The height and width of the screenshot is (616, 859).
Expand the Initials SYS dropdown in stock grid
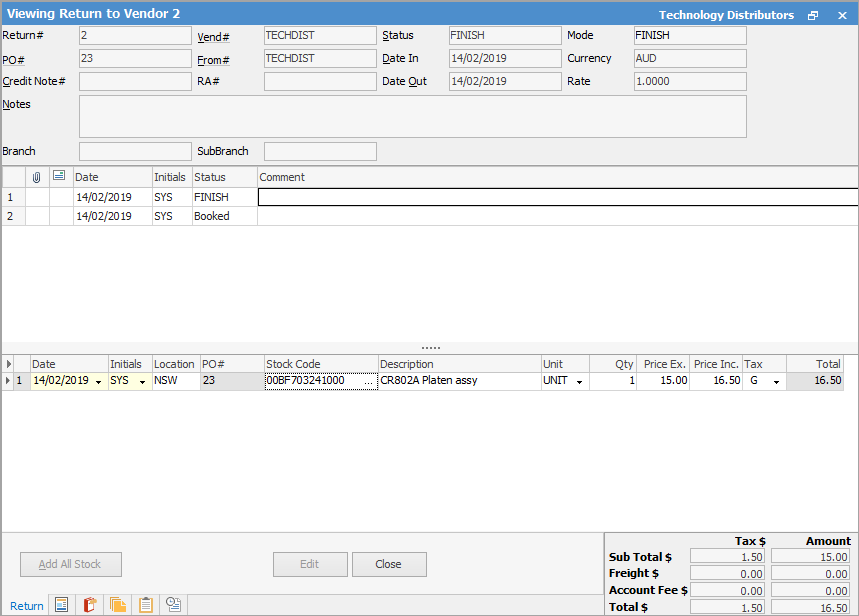coord(142,382)
